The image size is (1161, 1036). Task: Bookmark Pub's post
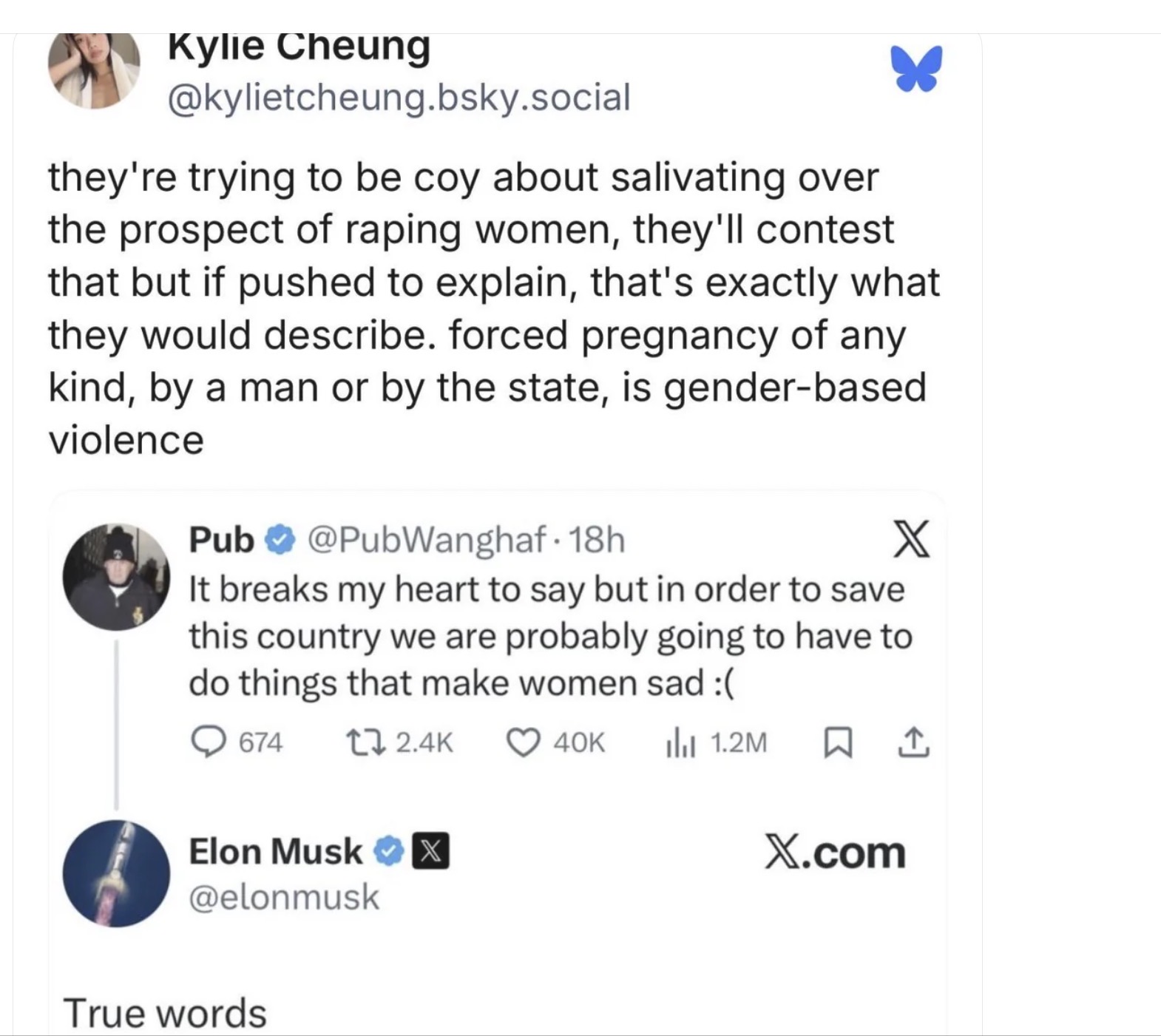point(839,742)
